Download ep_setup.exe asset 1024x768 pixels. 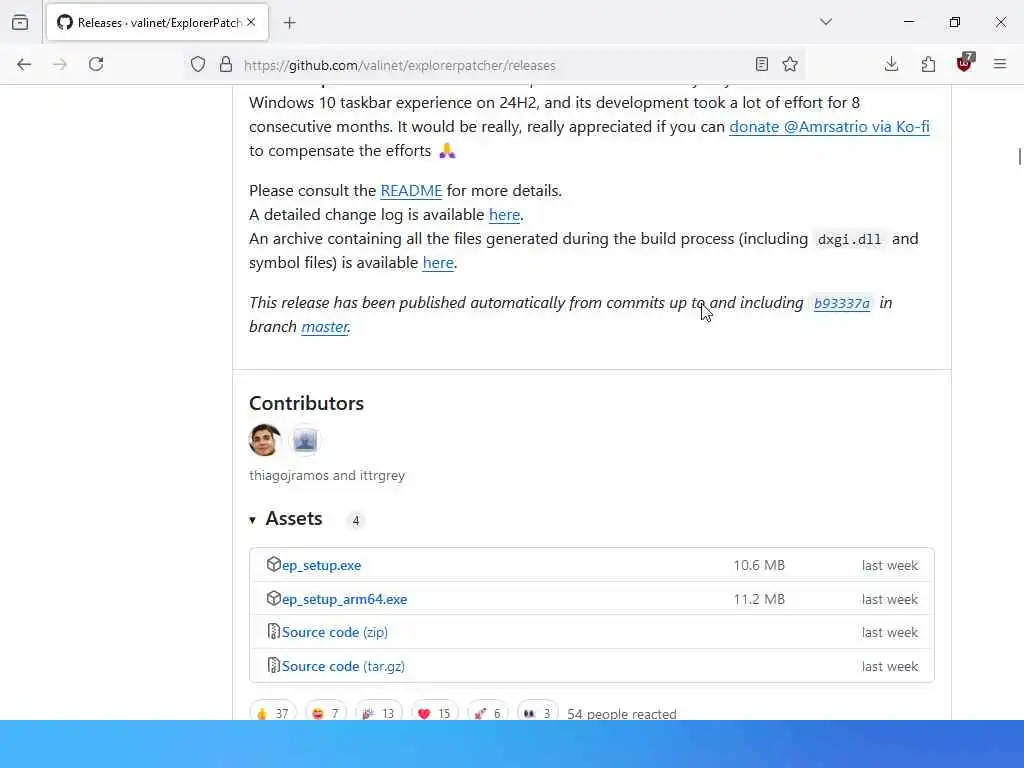click(x=321, y=566)
